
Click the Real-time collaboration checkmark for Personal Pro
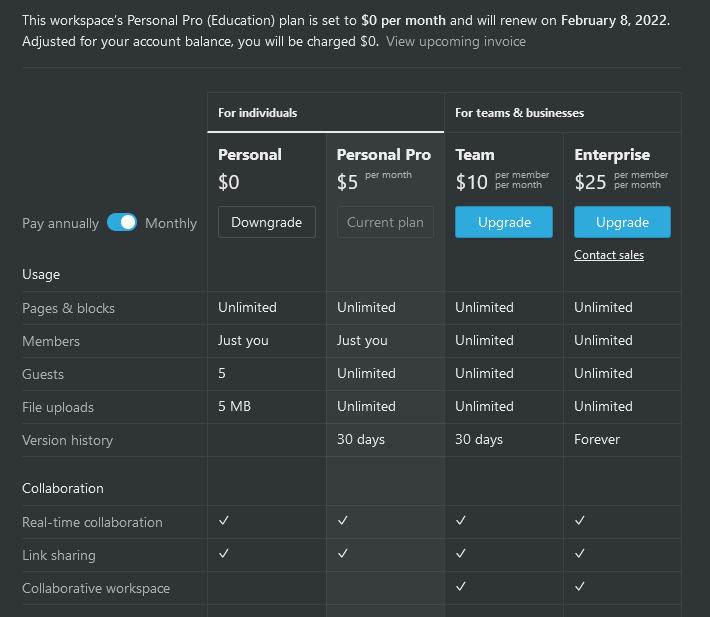tap(343, 521)
